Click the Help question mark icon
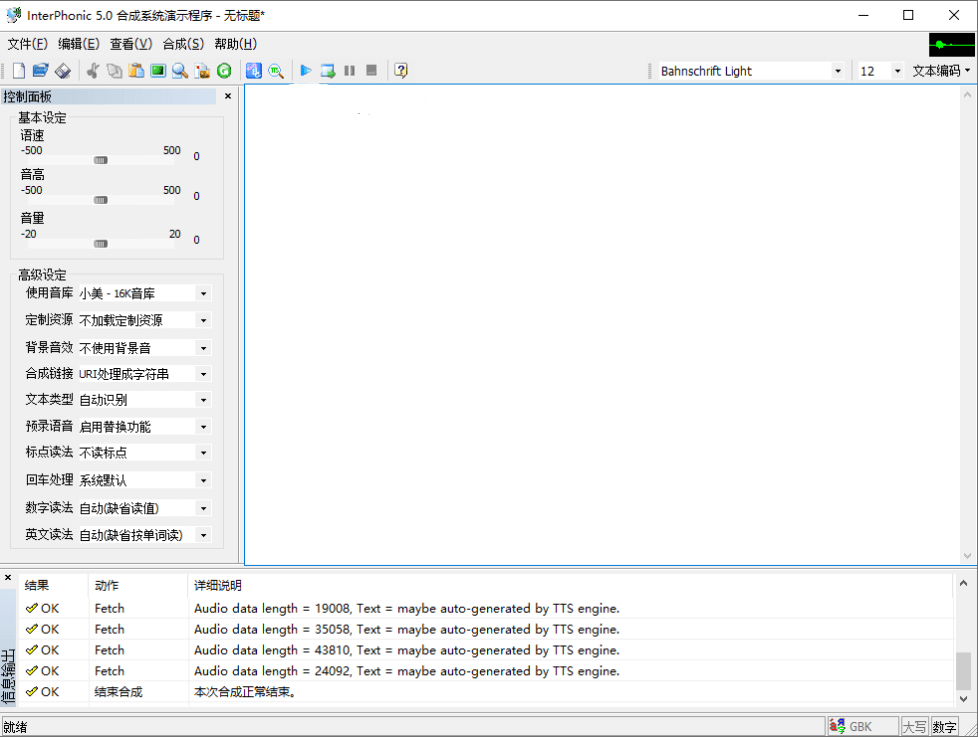Image resolution: width=978 pixels, height=741 pixels. tap(401, 71)
